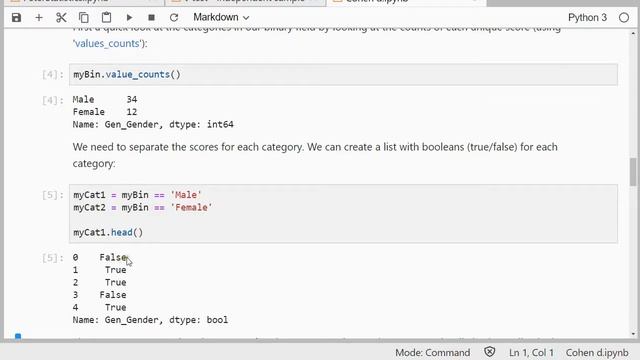Open the Markdown cell type dropdown

tap(221, 18)
